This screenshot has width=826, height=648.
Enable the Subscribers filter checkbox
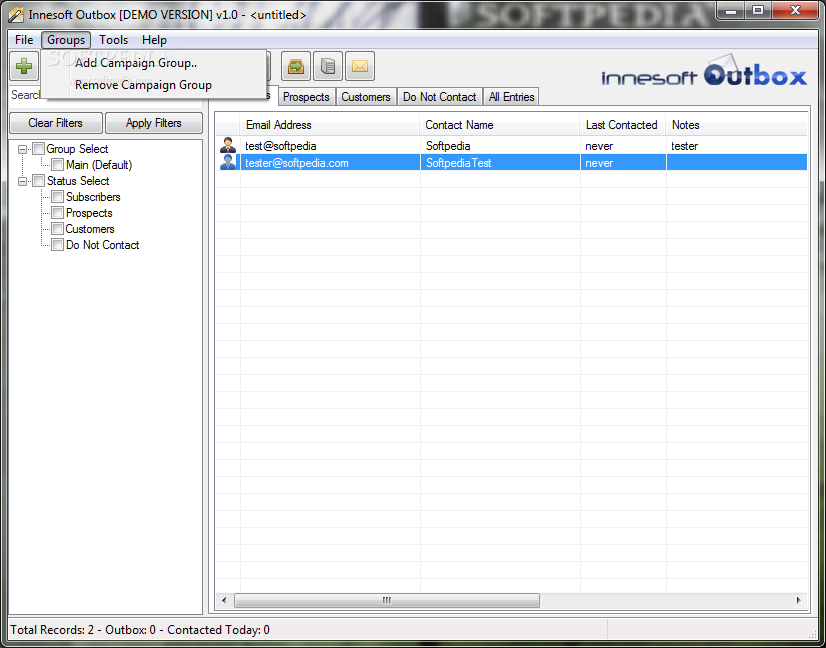coord(57,197)
